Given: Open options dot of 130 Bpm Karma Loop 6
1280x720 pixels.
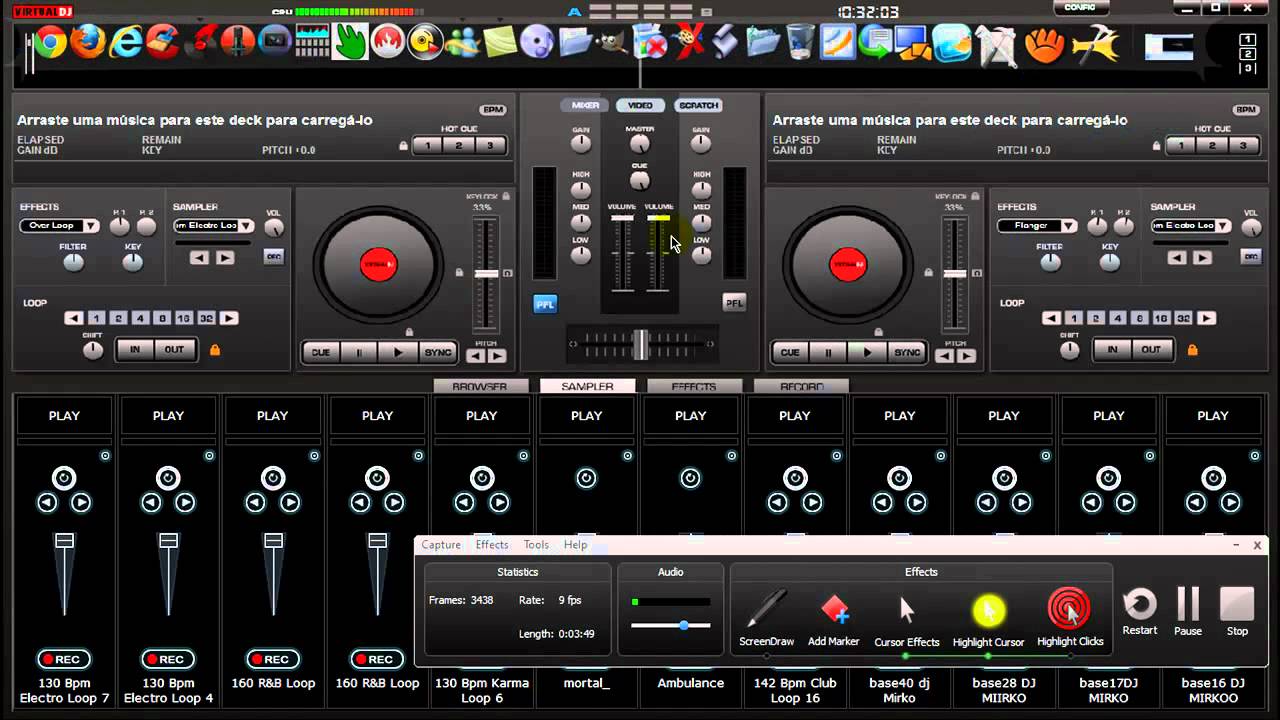Looking at the screenshot, I should click(523, 456).
